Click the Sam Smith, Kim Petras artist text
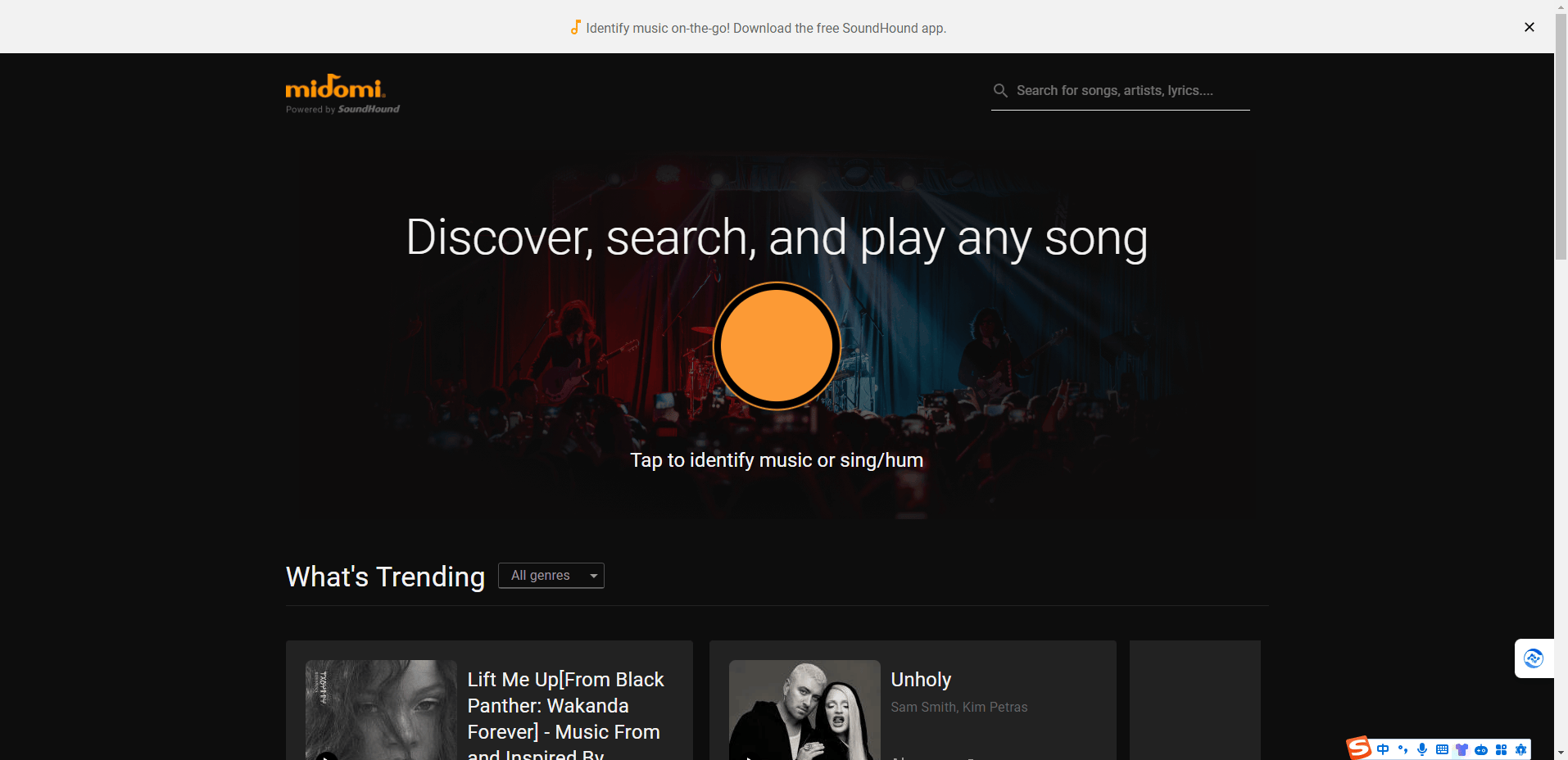 (x=958, y=708)
